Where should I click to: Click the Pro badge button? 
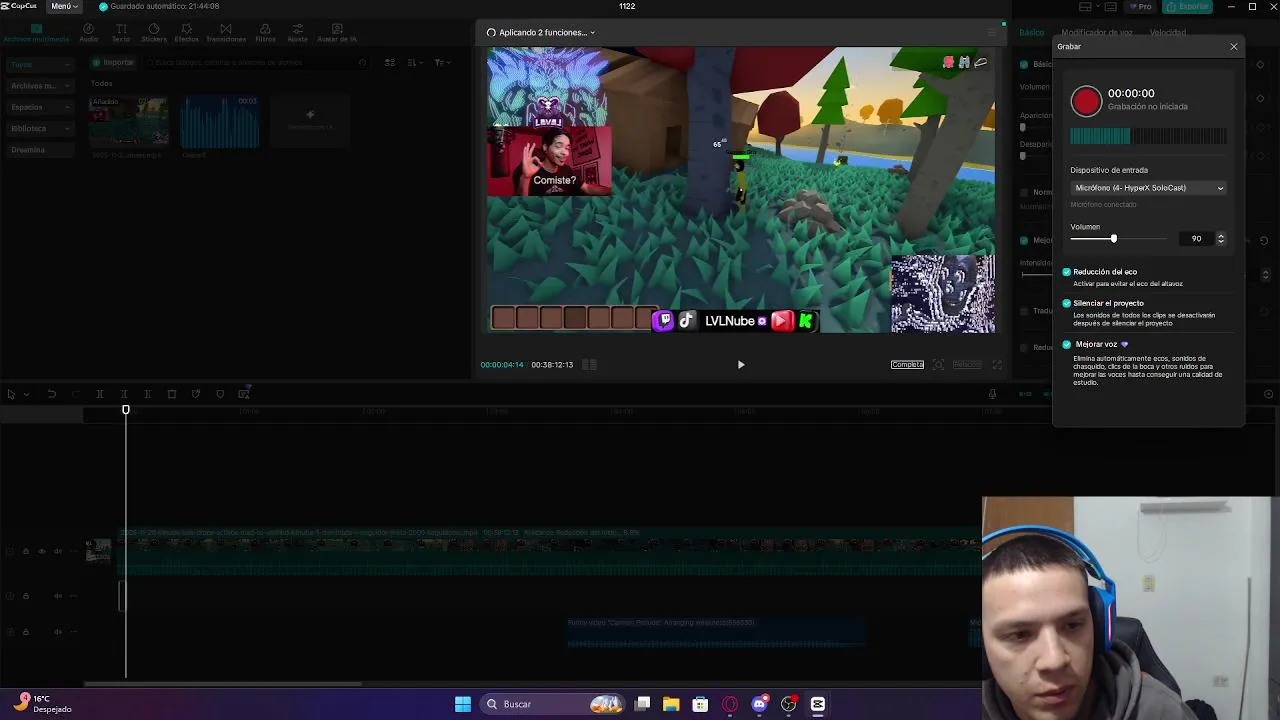[x=1141, y=6]
